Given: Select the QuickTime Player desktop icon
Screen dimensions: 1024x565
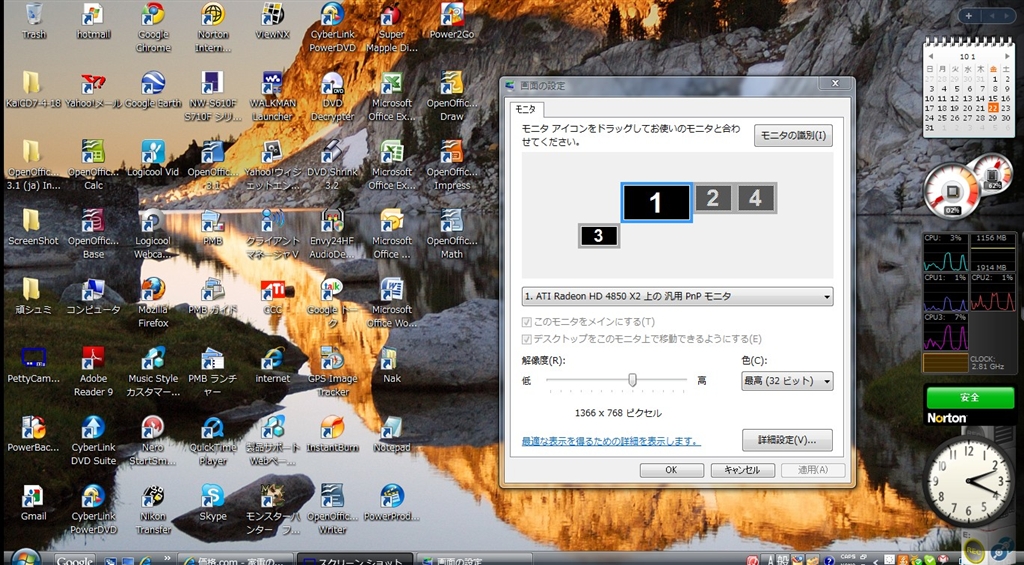Looking at the screenshot, I should pos(212,440).
